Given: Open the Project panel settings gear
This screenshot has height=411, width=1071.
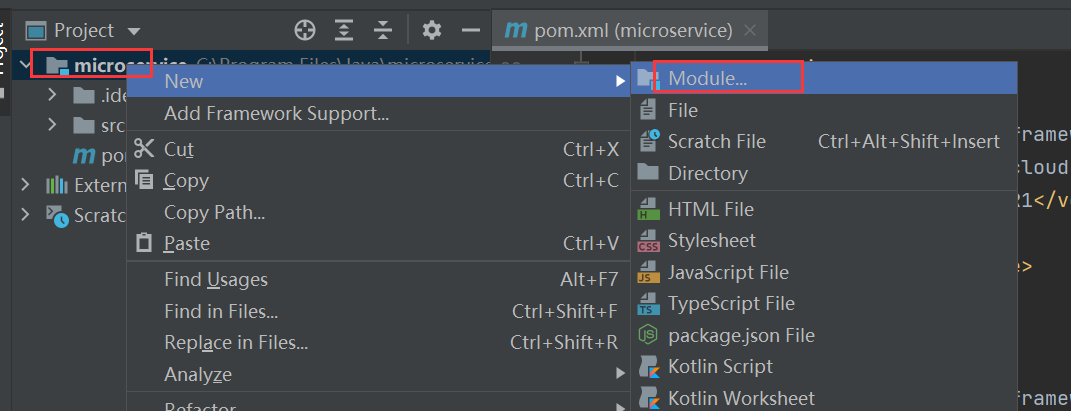Looking at the screenshot, I should click(x=432, y=30).
